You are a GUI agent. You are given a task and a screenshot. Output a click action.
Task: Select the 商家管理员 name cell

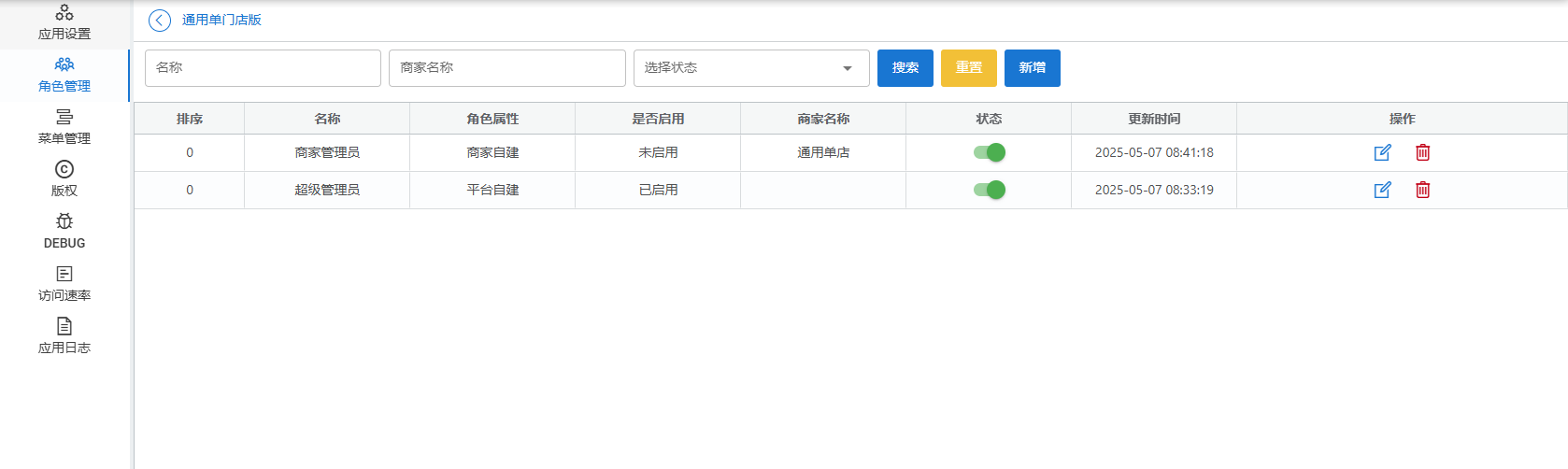pos(327,152)
